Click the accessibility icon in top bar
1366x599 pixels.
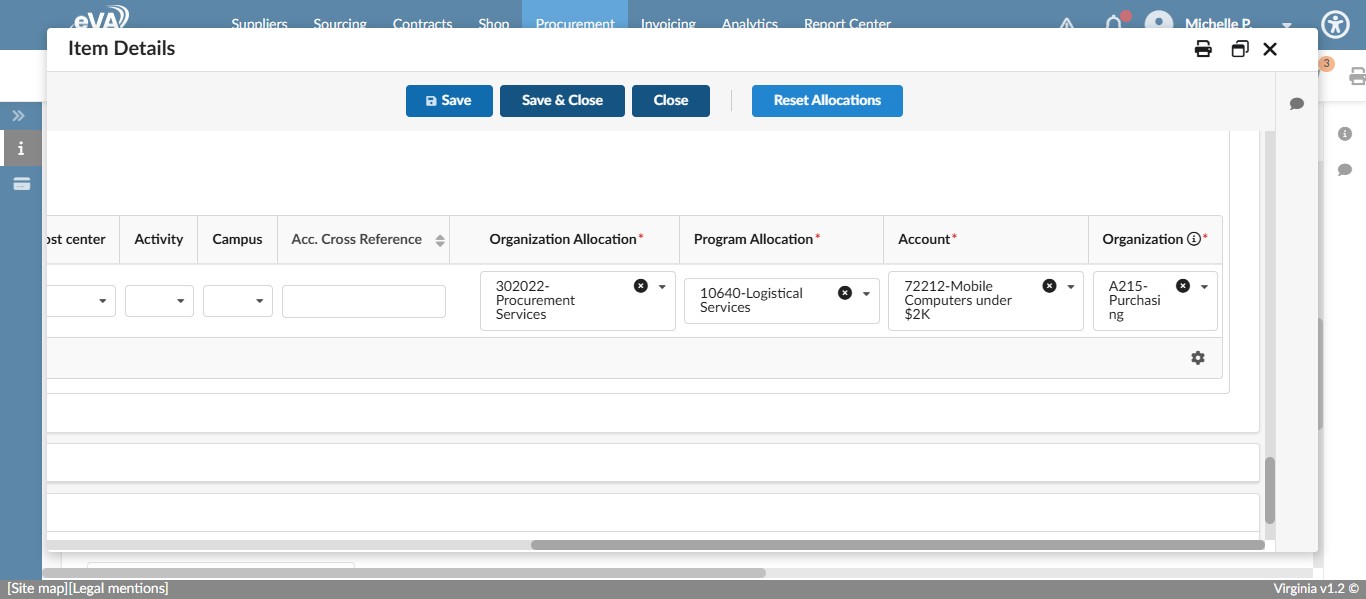pyautogui.click(x=1335, y=24)
